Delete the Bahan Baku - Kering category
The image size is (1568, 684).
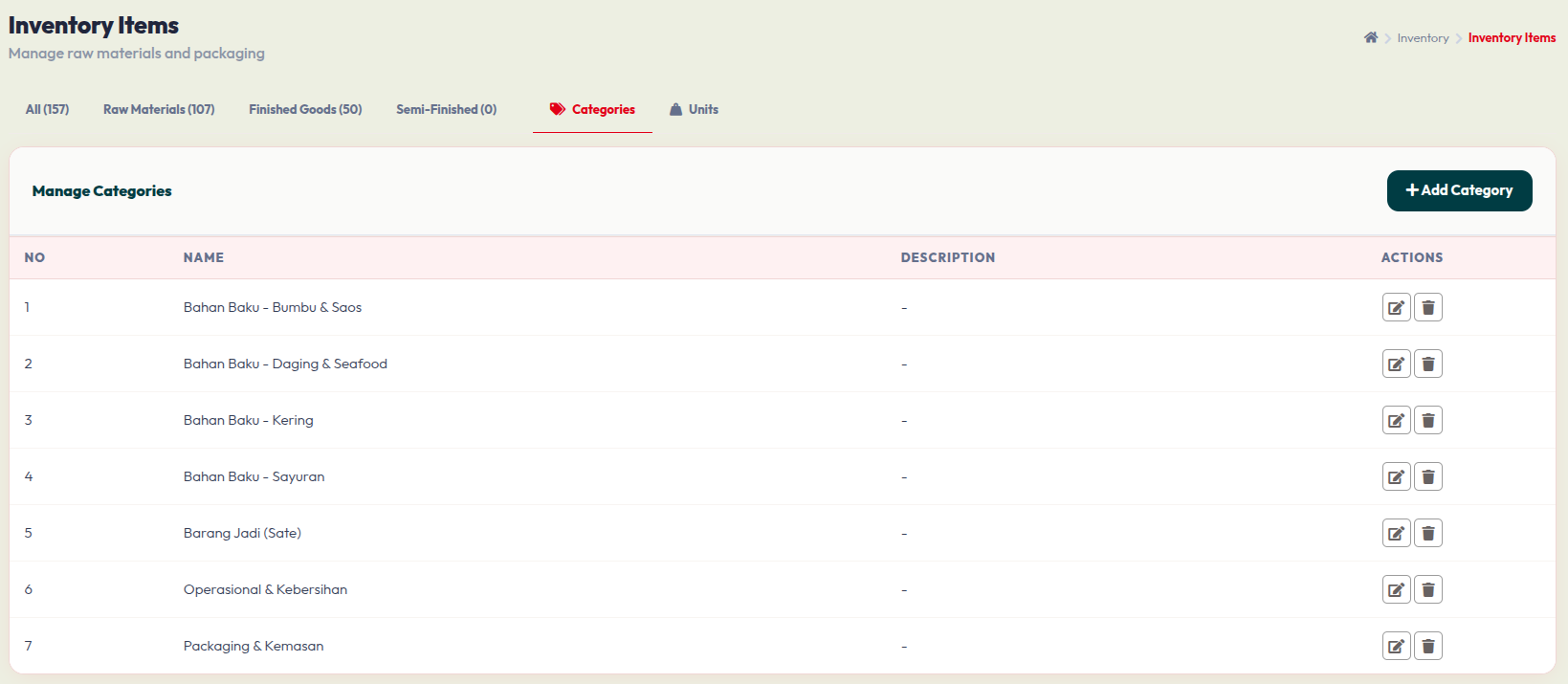1427,420
